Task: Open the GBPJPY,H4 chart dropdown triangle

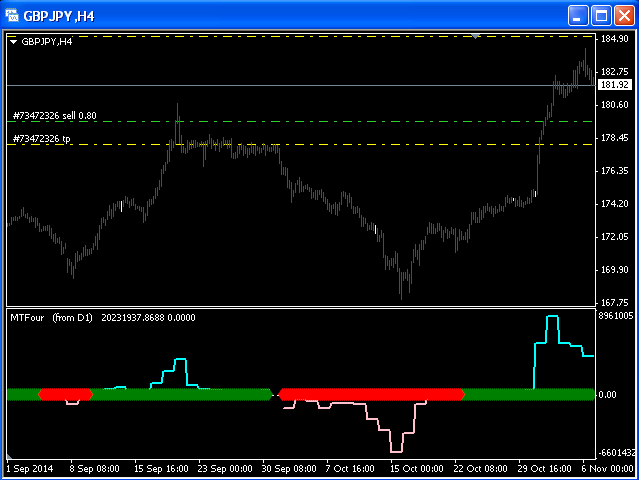Action: [x=13, y=42]
